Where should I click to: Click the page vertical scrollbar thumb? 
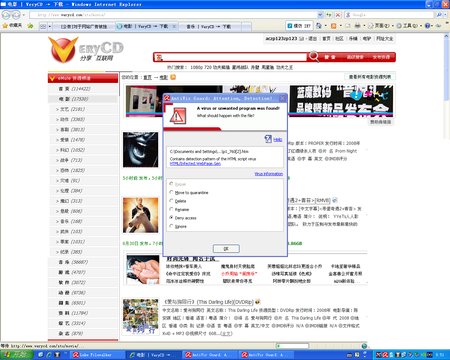pyautogui.click(x=446, y=70)
